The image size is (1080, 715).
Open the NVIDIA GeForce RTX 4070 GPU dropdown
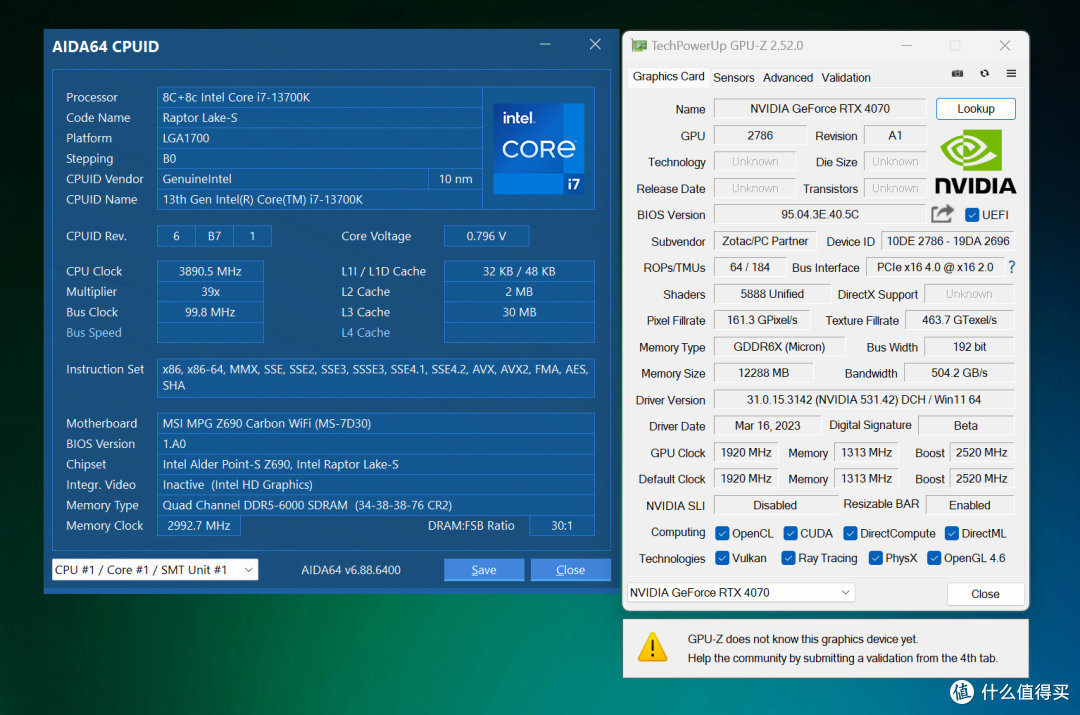740,592
